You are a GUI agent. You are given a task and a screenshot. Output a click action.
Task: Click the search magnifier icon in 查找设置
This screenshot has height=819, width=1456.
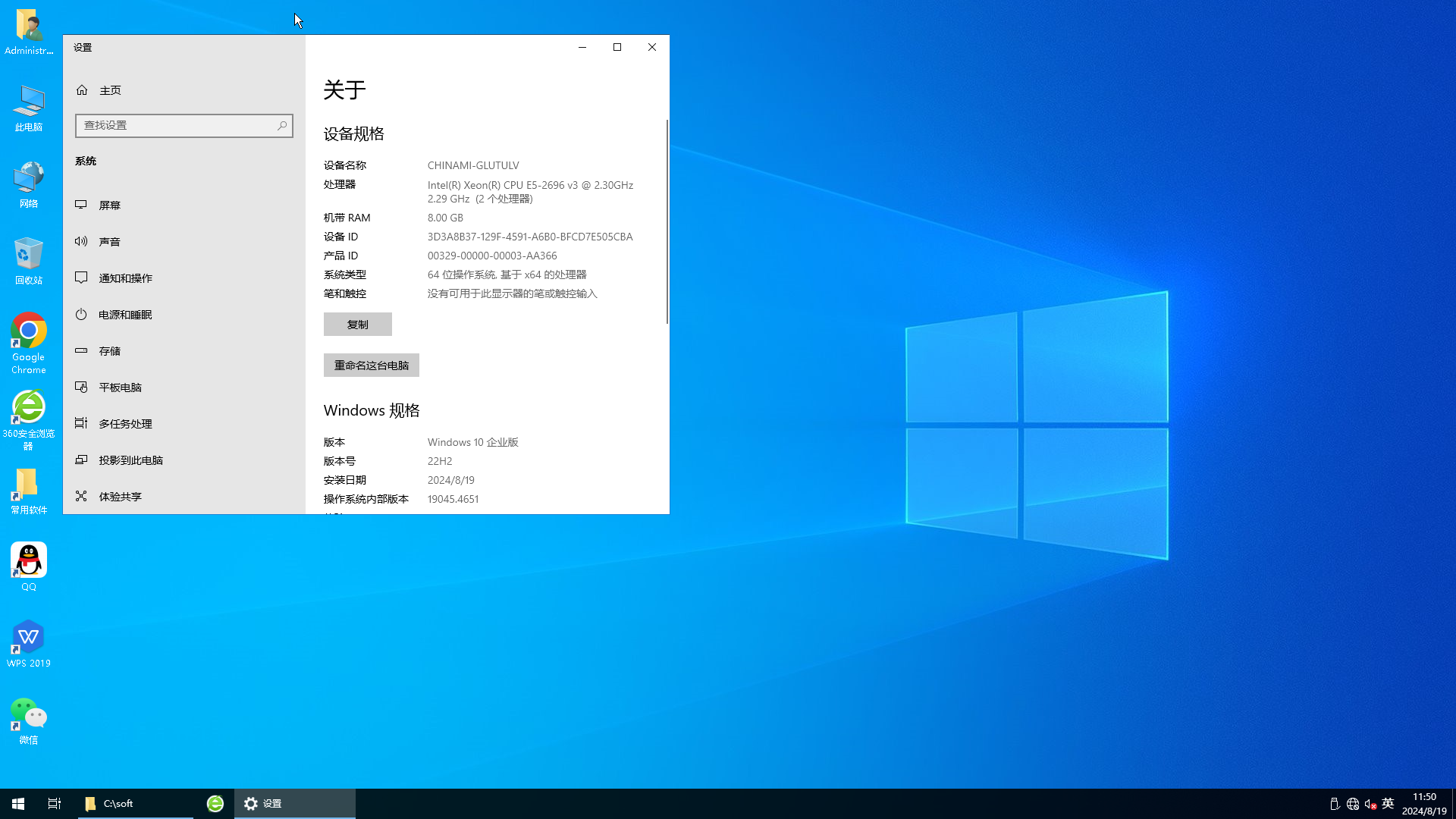(x=282, y=126)
